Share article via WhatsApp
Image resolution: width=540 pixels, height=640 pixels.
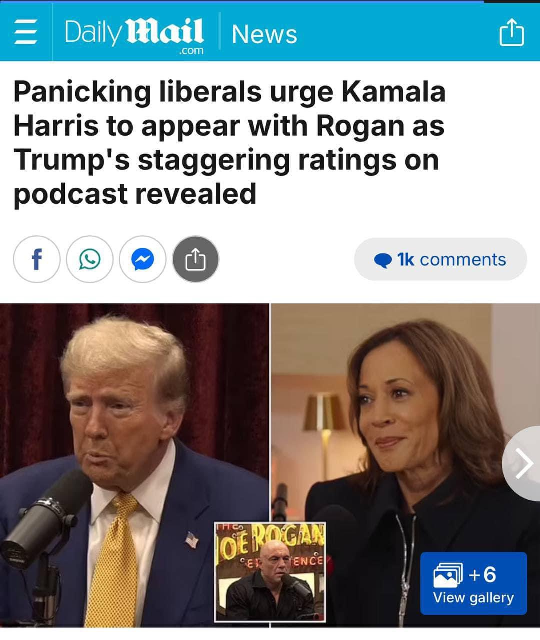click(90, 259)
